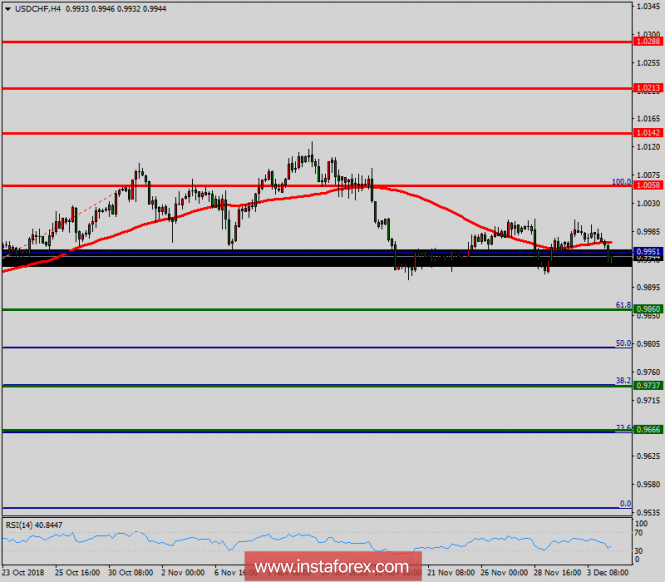665x582 pixels.
Task: Select the OHLC values 0.9933 0.9946 0.9932 0.9944
Action: pyautogui.click(x=116, y=9)
